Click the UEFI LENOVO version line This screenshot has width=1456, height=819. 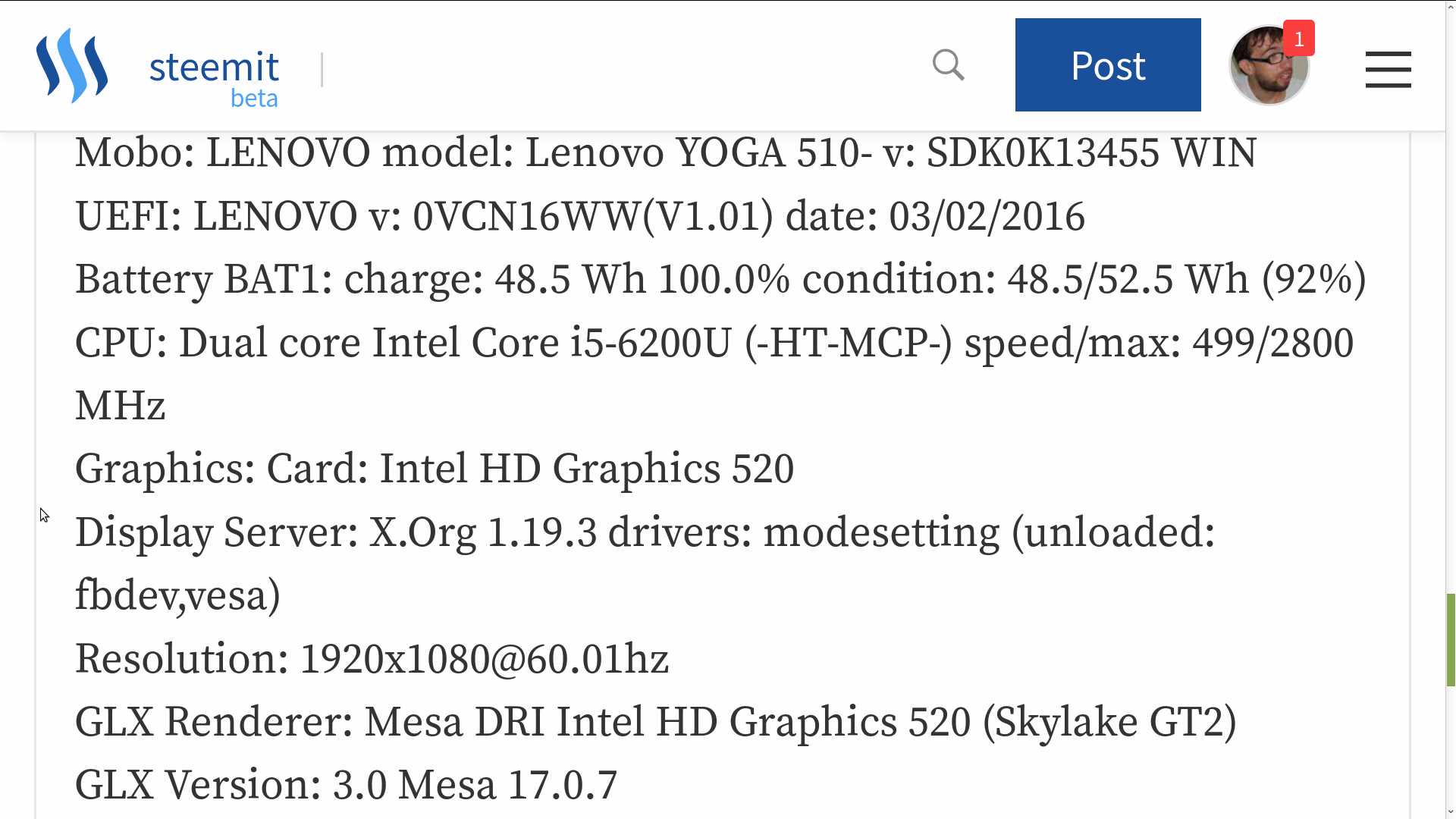tap(580, 216)
